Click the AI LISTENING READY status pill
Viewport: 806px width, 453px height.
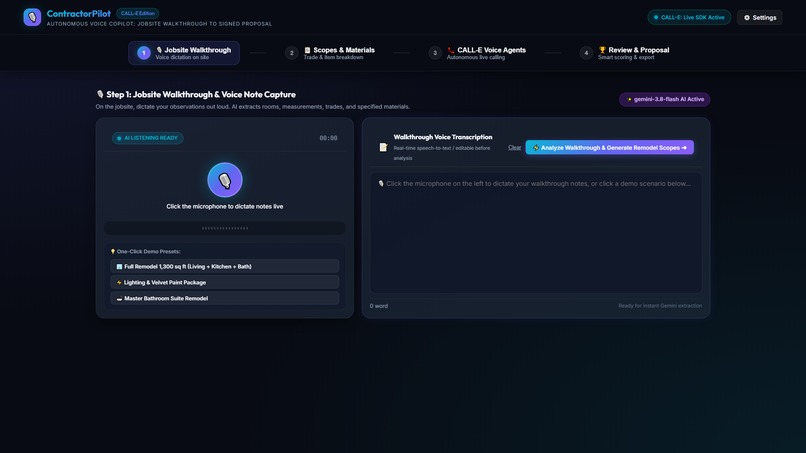(x=148, y=138)
